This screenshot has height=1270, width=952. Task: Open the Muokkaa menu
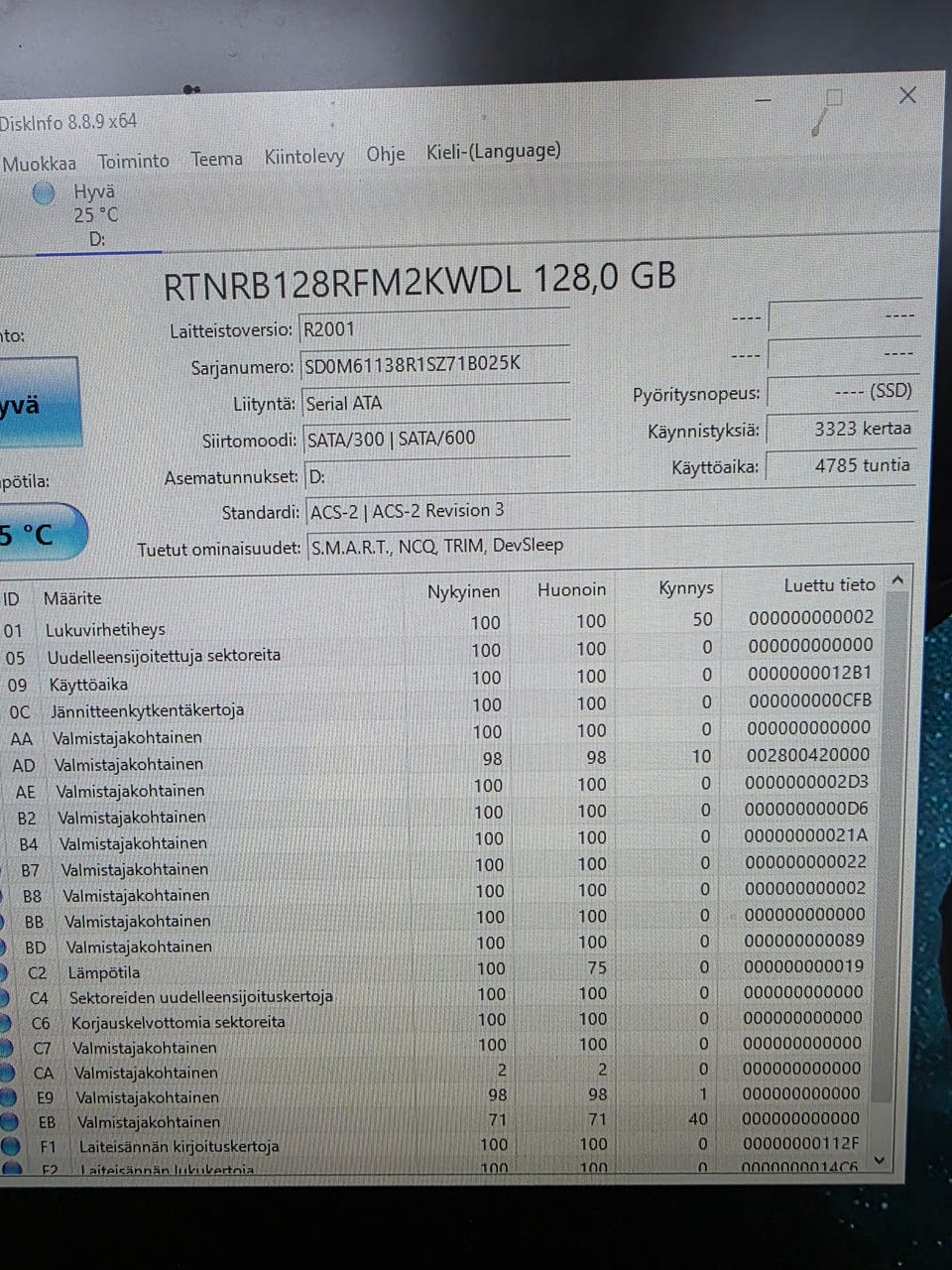pos(39,164)
